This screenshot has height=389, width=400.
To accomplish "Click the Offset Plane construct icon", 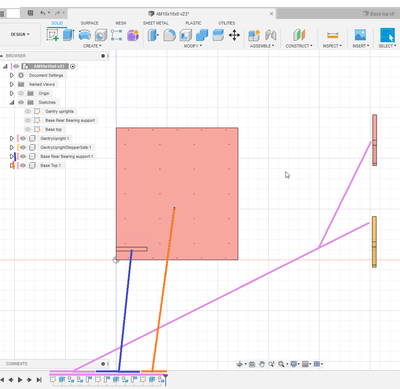I will (x=299, y=35).
